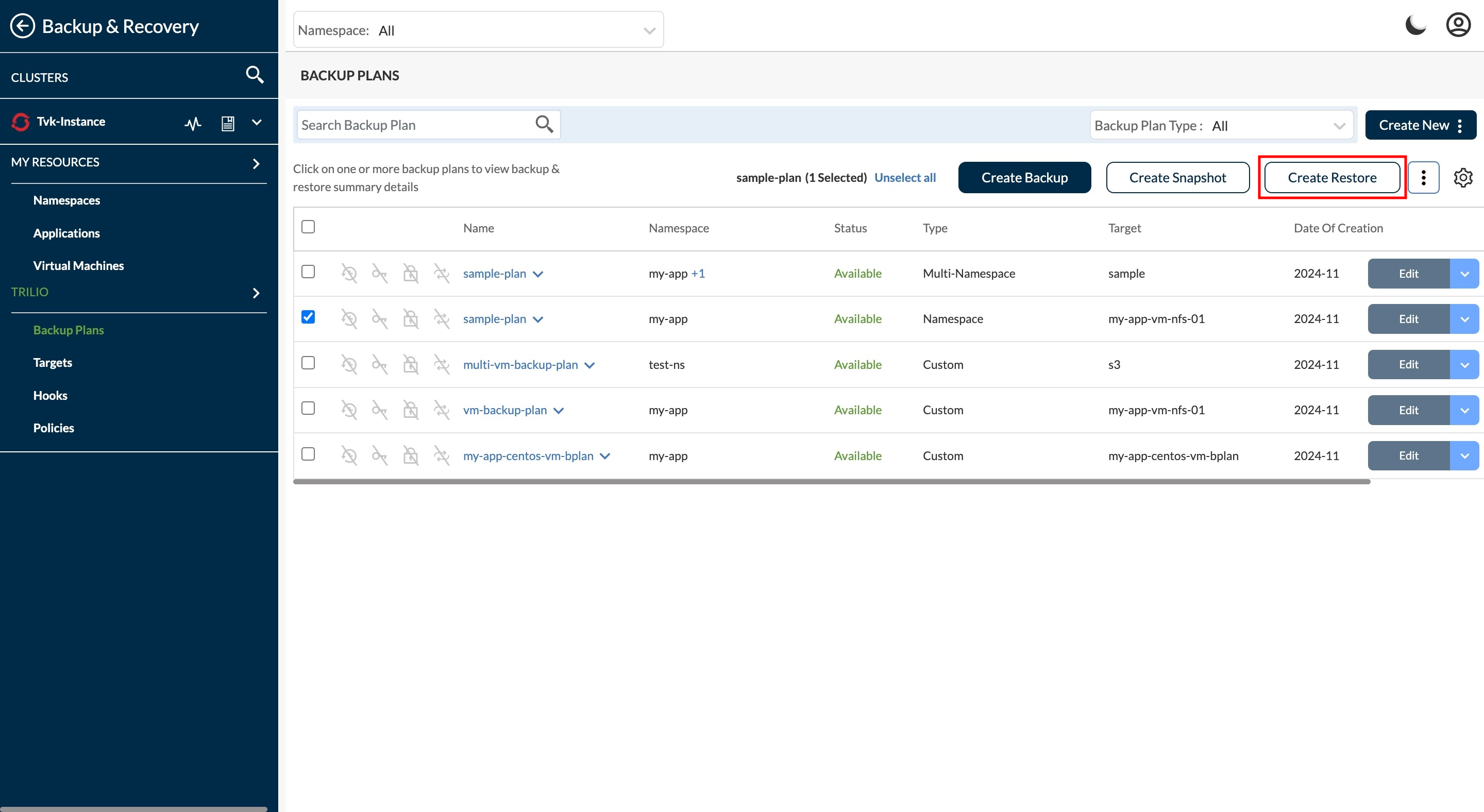
Task: Toggle the select-all header checkbox
Action: pyautogui.click(x=308, y=227)
